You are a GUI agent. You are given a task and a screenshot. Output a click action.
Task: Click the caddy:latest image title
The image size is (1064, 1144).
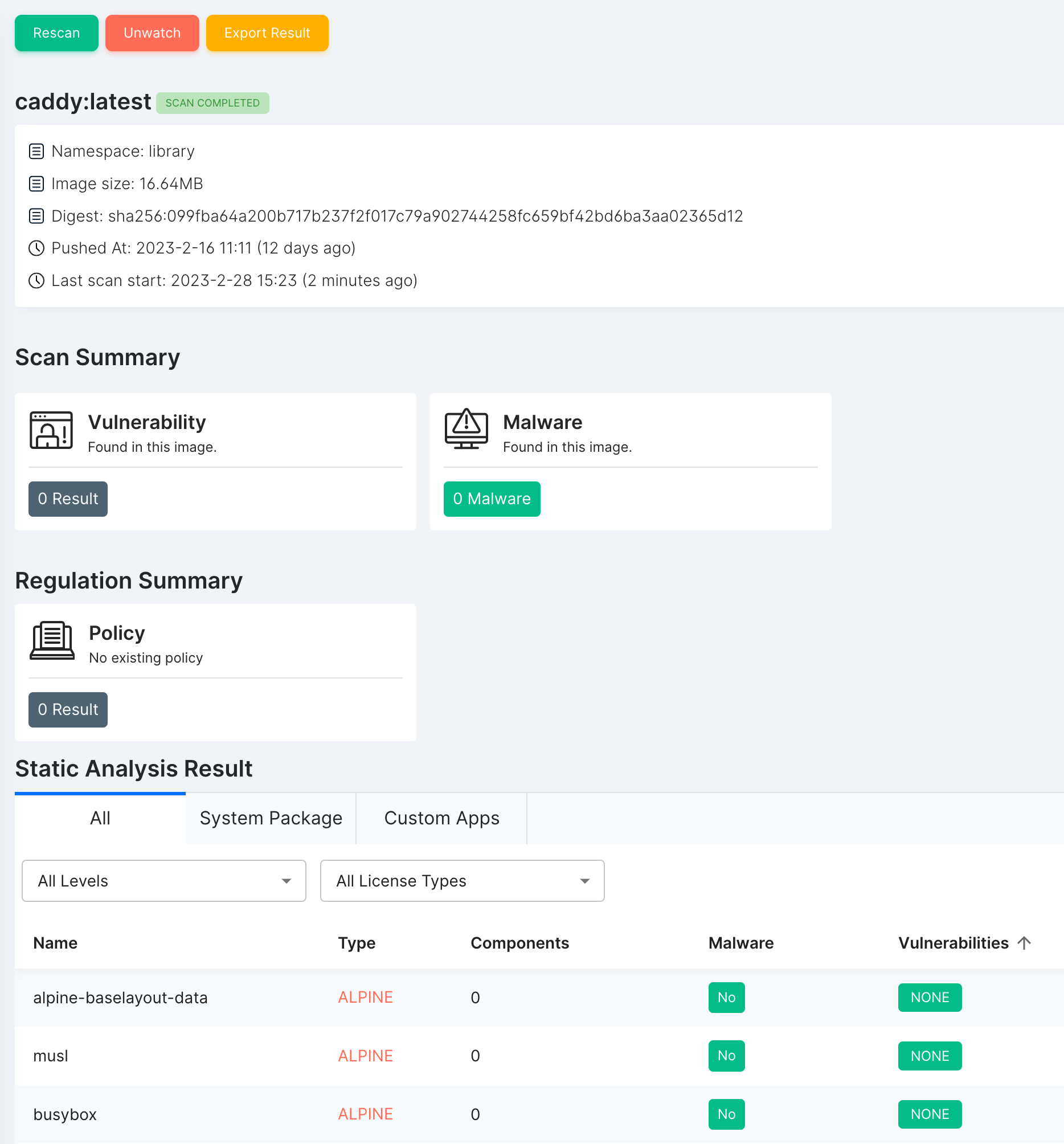[83, 102]
